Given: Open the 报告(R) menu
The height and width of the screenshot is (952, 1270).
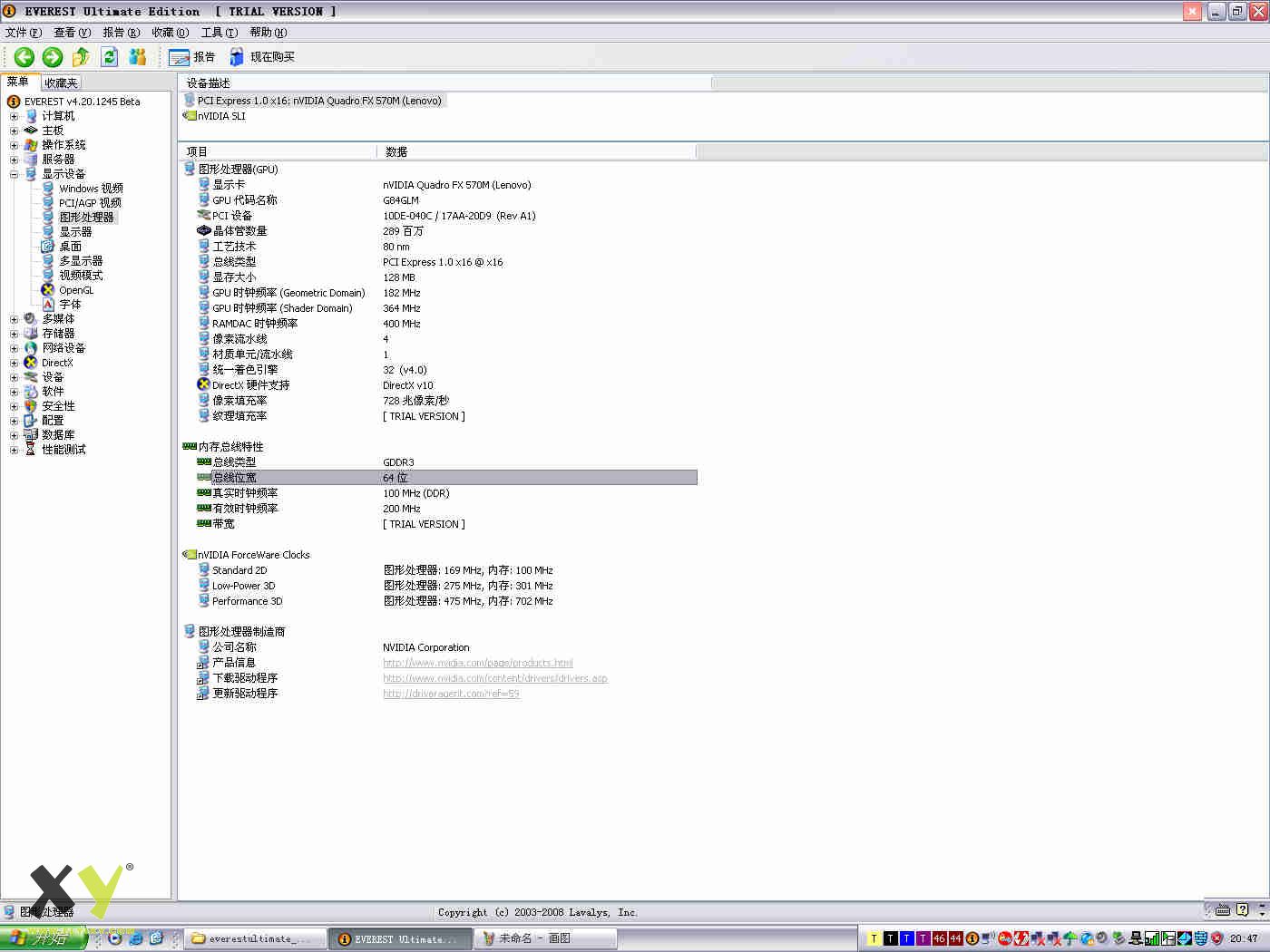Looking at the screenshot, I should 122,33.
